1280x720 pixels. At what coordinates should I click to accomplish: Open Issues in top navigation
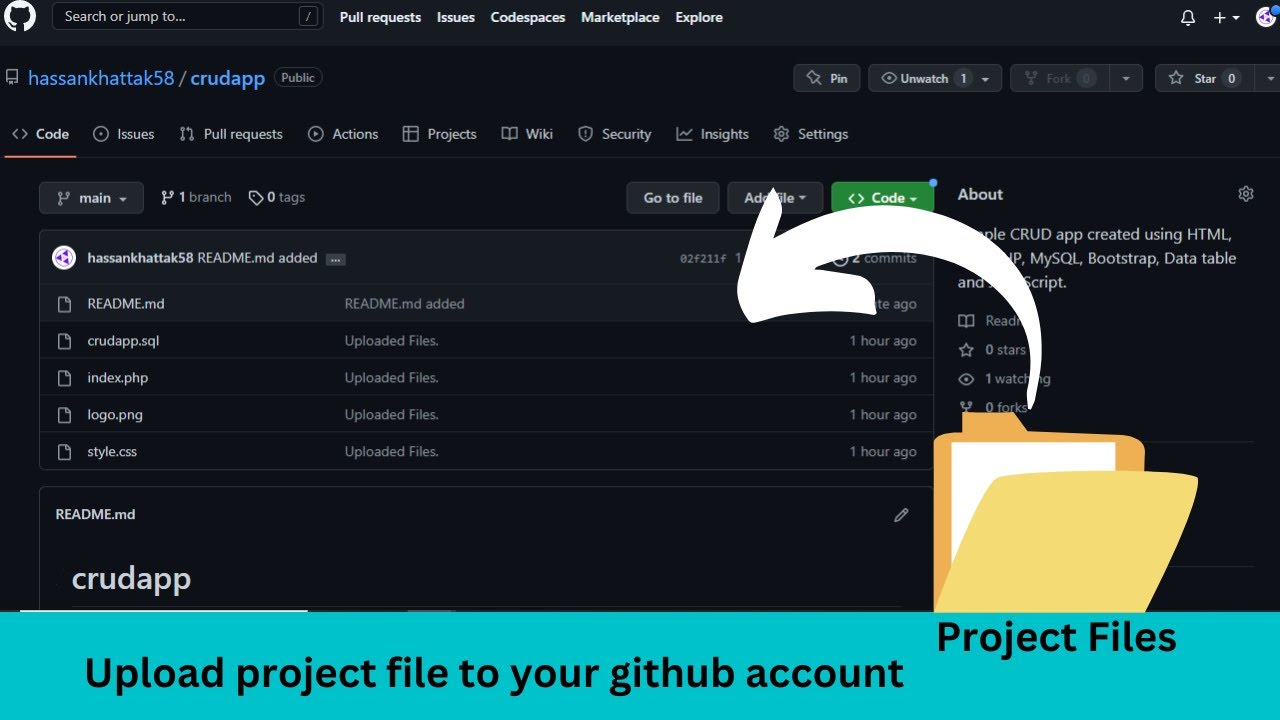pos(455,17)
